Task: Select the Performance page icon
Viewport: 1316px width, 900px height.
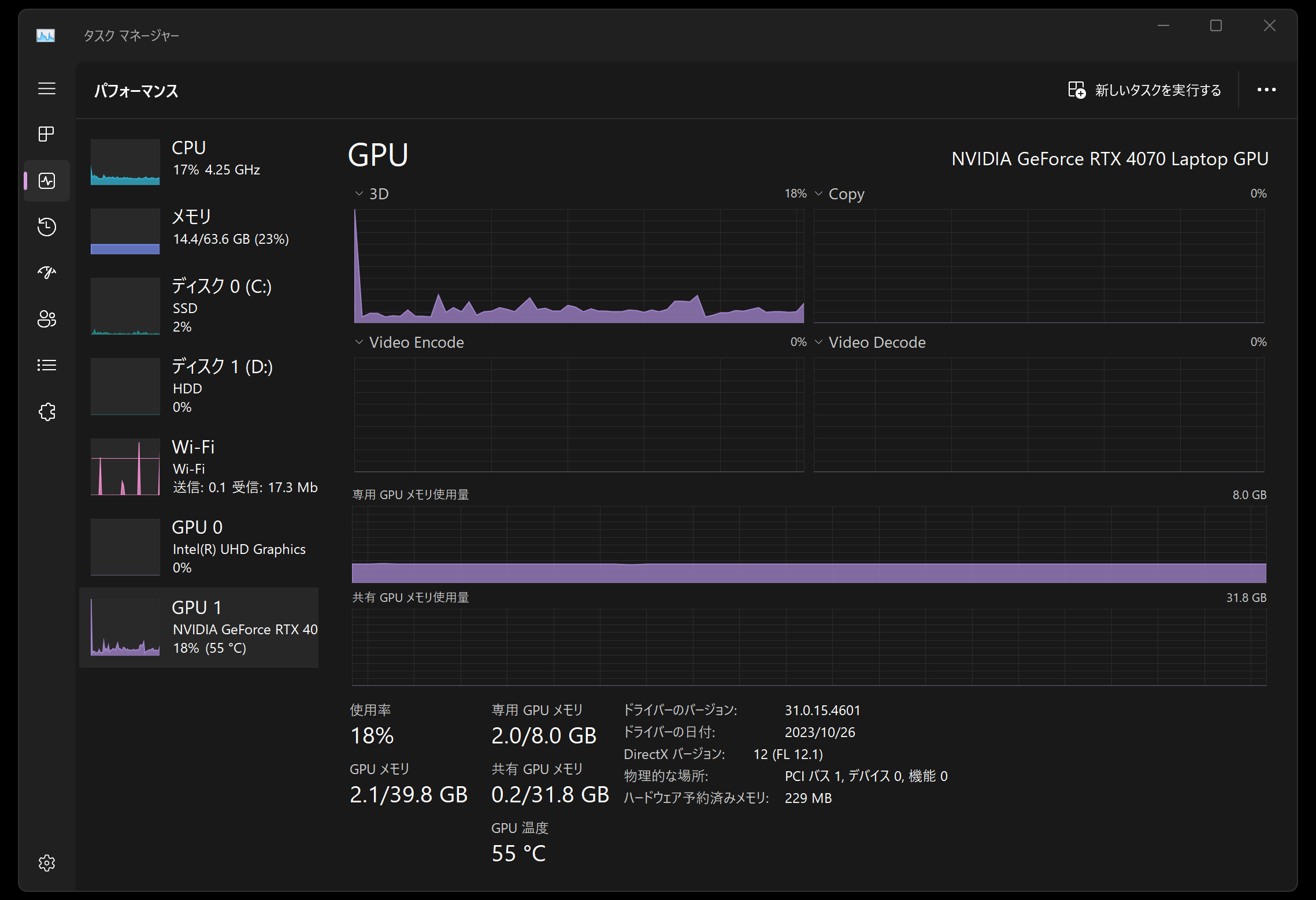Action: click(47, 181)
